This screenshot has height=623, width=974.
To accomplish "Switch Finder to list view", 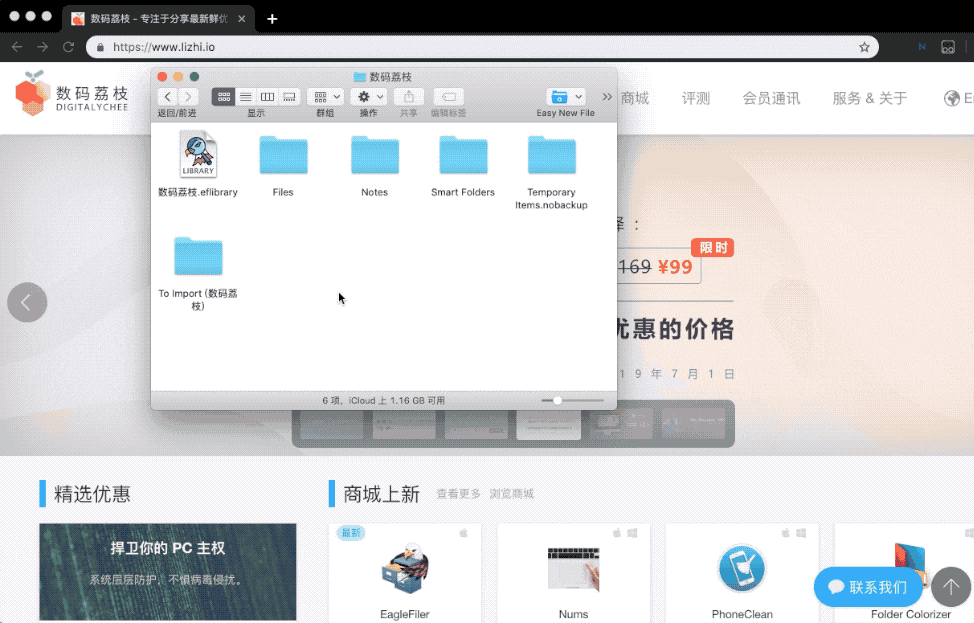I will (x=245, y=97).
